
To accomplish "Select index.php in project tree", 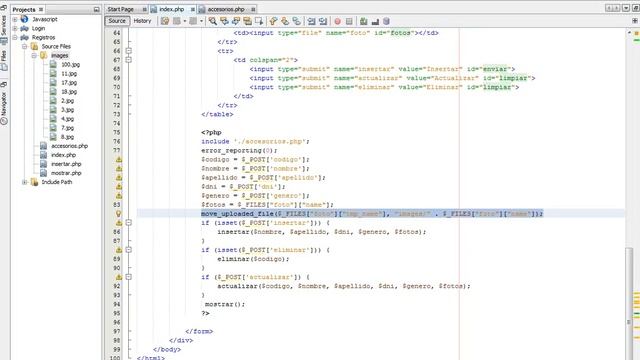I will pyautogui.click(x=63, y=155).
